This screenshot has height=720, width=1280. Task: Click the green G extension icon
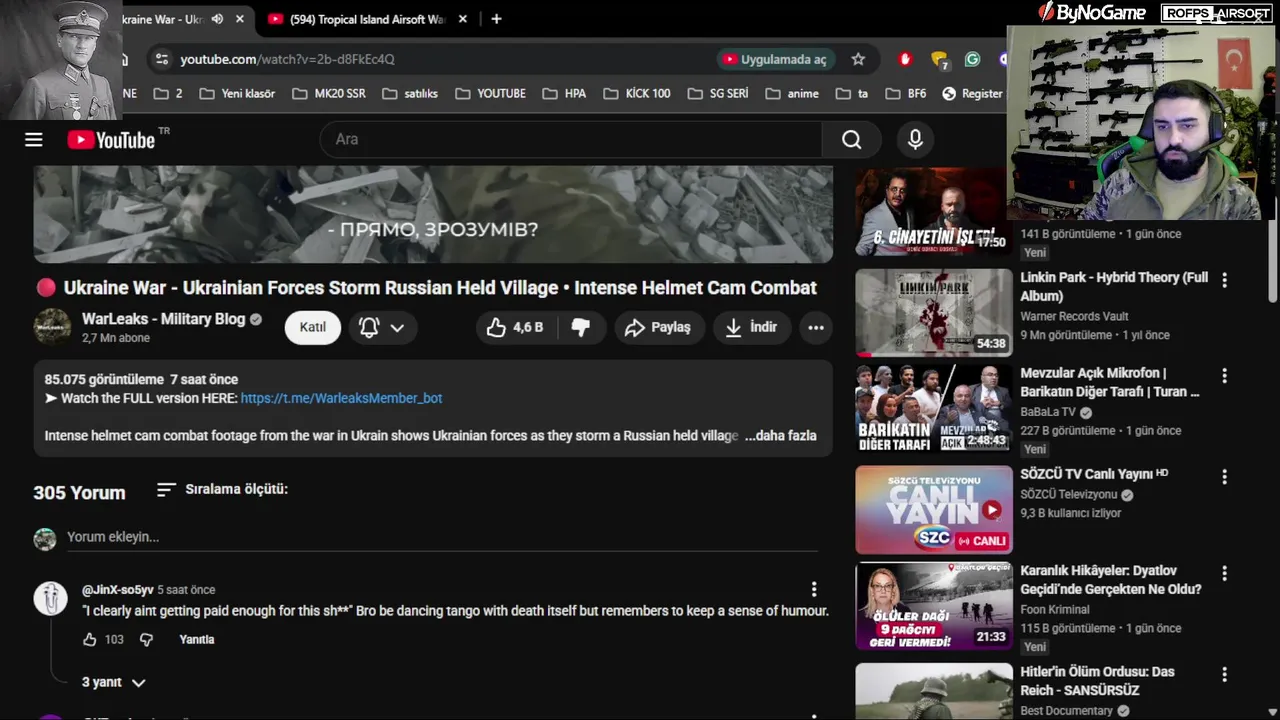972,59
